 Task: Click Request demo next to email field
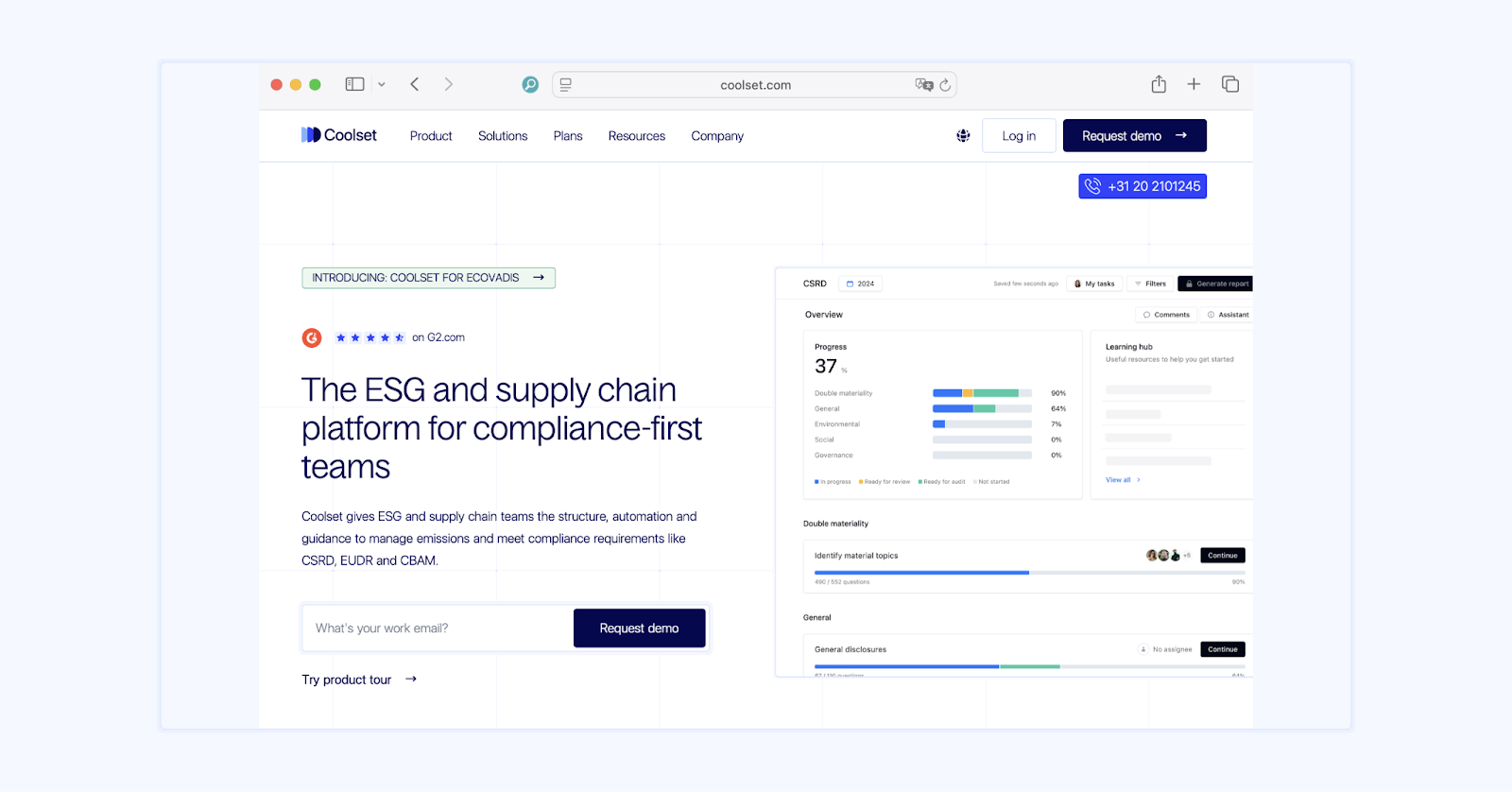point(640,628)
